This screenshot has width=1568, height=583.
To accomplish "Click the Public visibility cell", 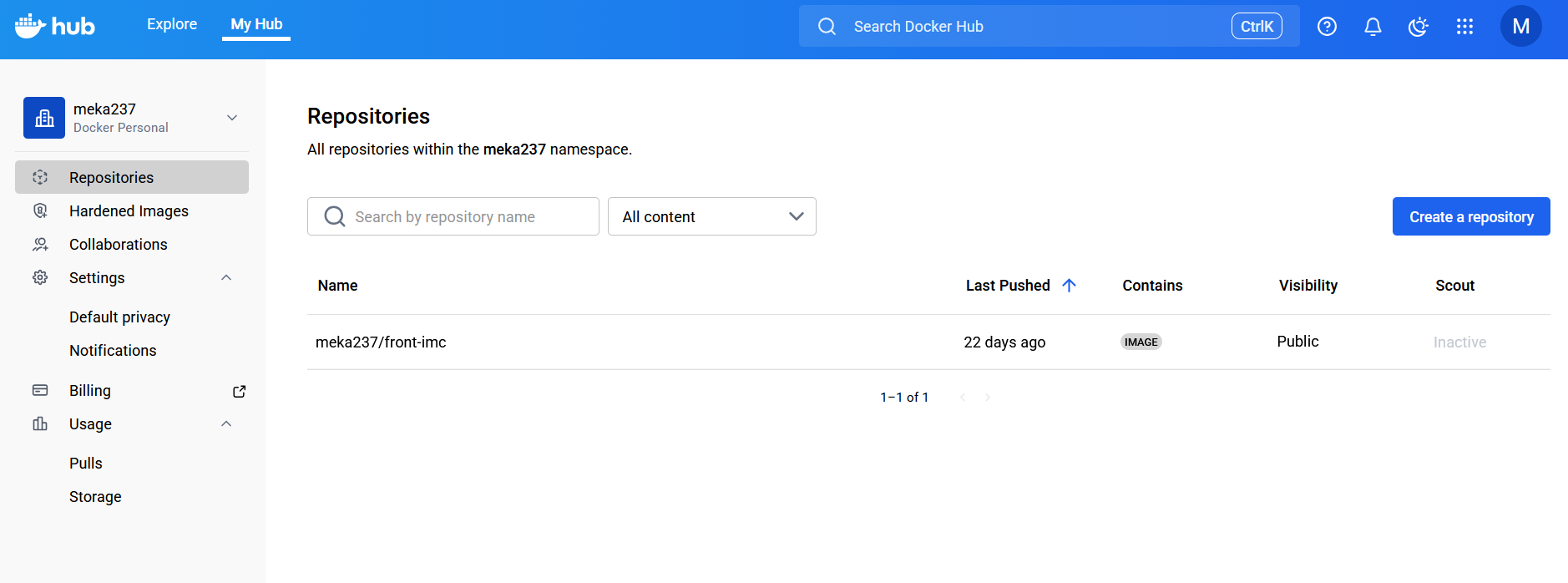I will pos(1297,341).
